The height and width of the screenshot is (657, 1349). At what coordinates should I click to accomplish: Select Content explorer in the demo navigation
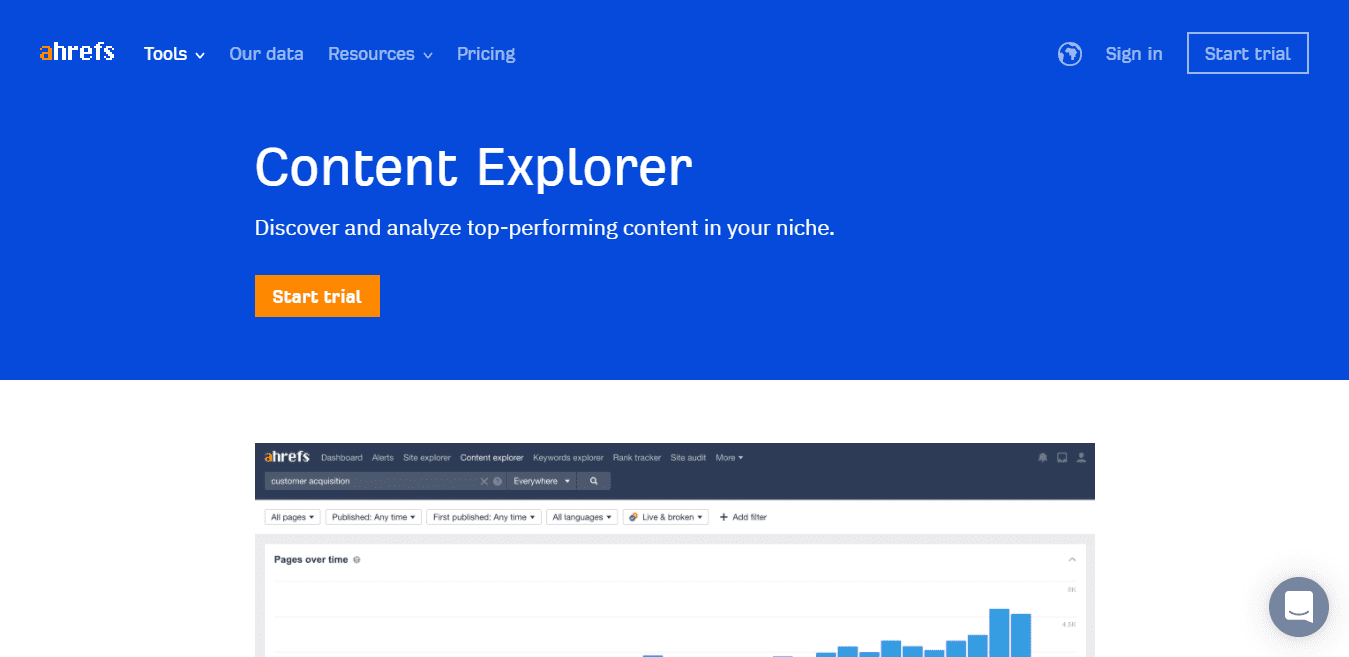point(491,457)
